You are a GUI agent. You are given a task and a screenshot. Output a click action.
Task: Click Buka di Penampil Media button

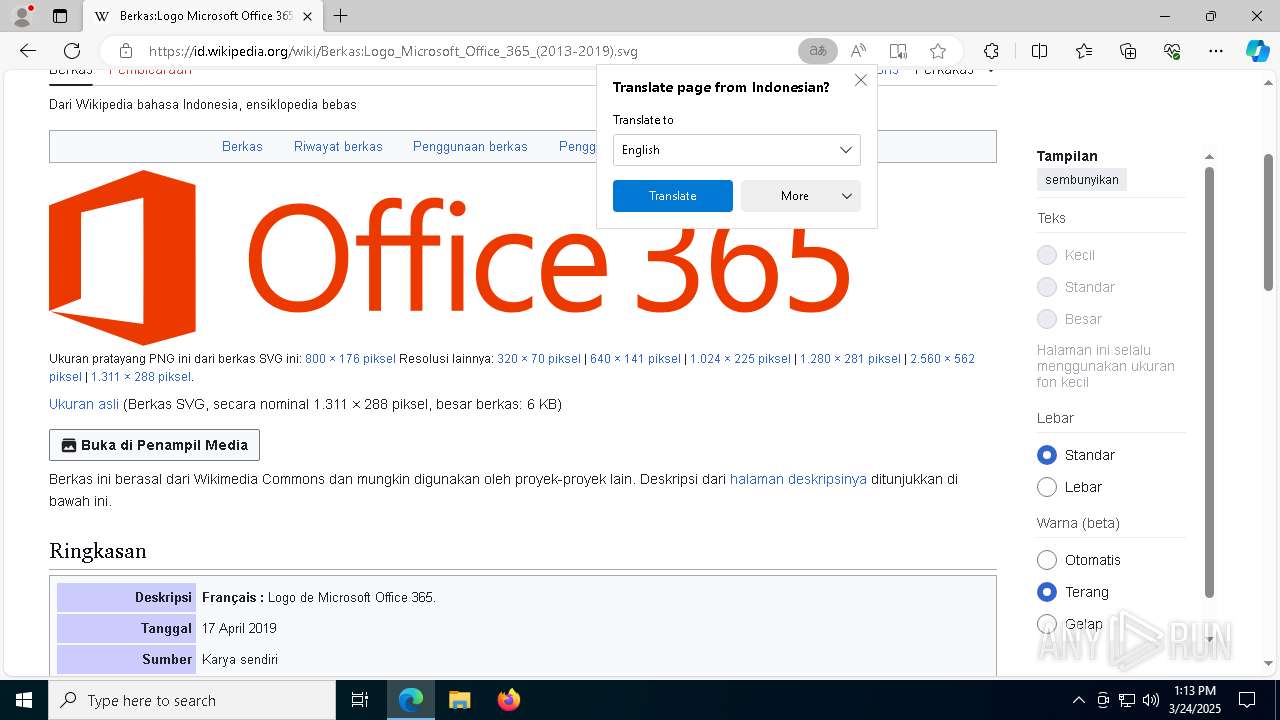point(154,445)
